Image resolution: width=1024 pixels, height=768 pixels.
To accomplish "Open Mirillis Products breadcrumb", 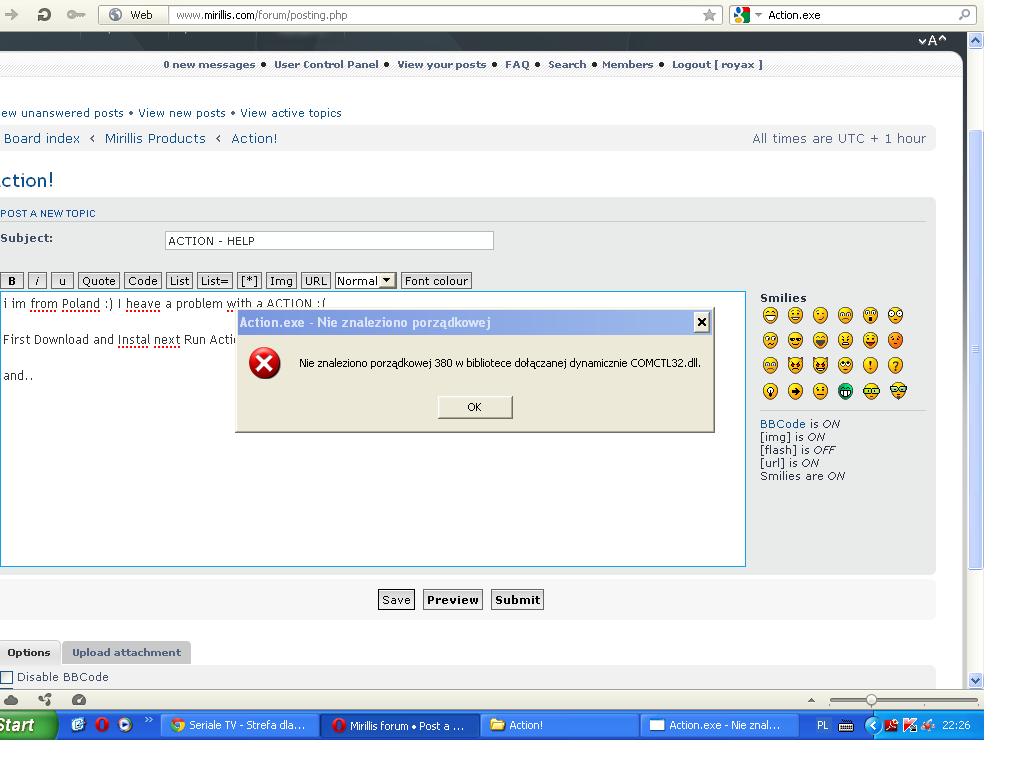I will point(155,138).
